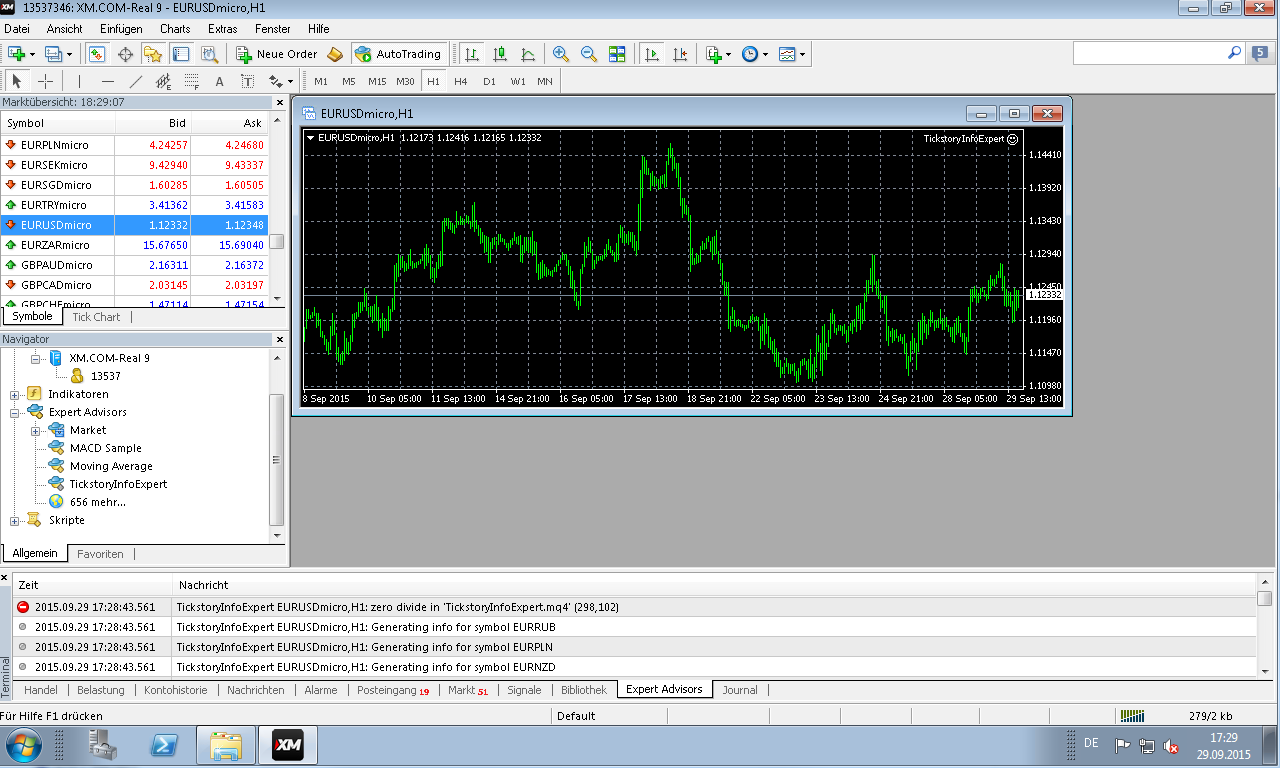The height and width of the screenshot is (768, 1280).
Task: Toggle the AutoTrading button
Action: pos(398,54)
